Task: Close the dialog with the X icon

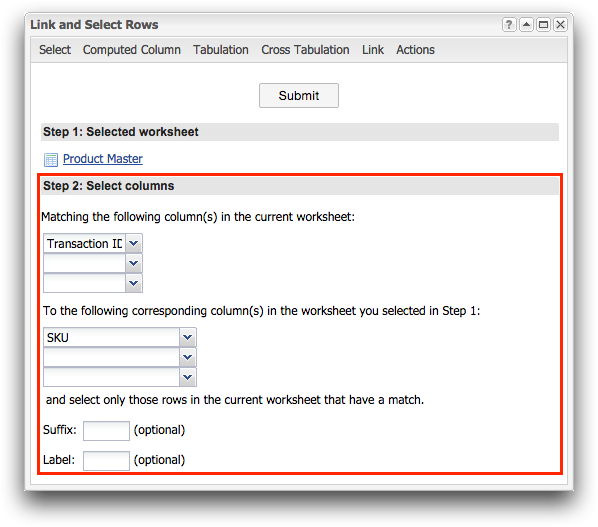Action: click(560, 25)
